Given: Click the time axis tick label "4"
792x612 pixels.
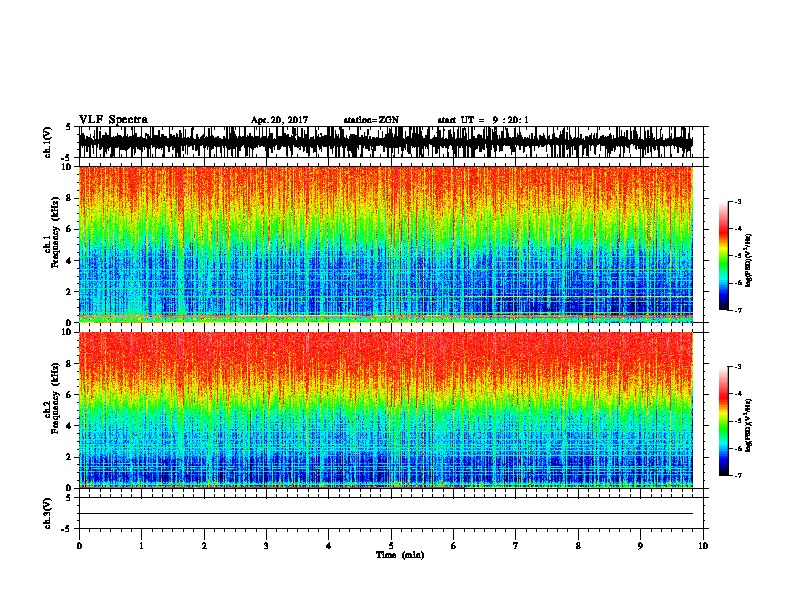Looking at the screenshot, I should [x=329, y=546].
